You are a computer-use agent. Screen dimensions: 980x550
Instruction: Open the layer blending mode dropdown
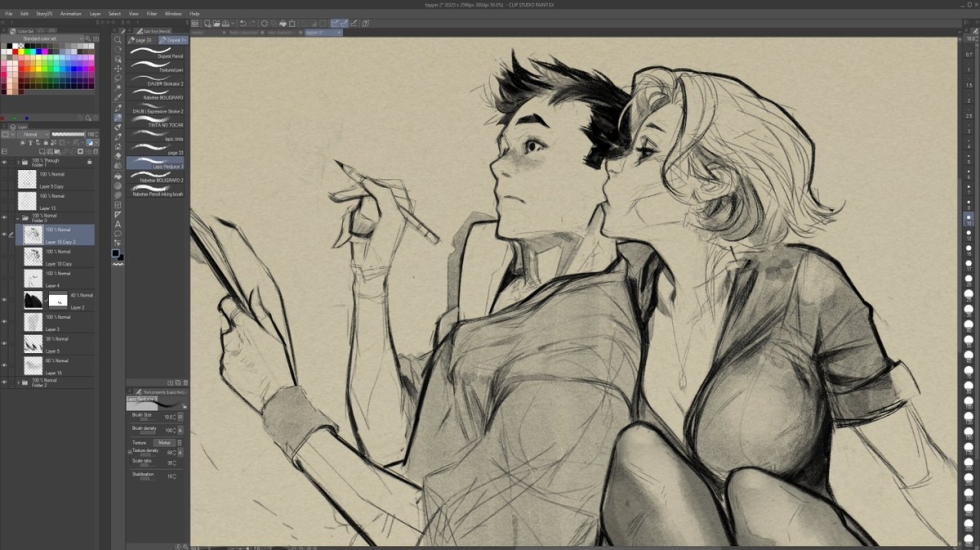click(32, 134)
